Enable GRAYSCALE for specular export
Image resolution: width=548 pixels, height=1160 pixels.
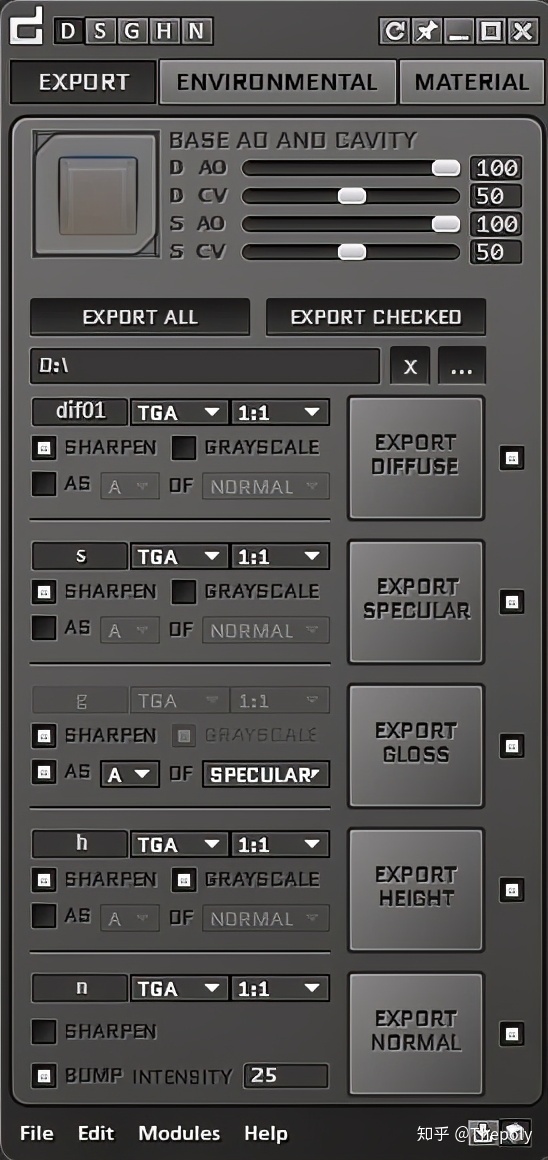(x=183, y=591)
